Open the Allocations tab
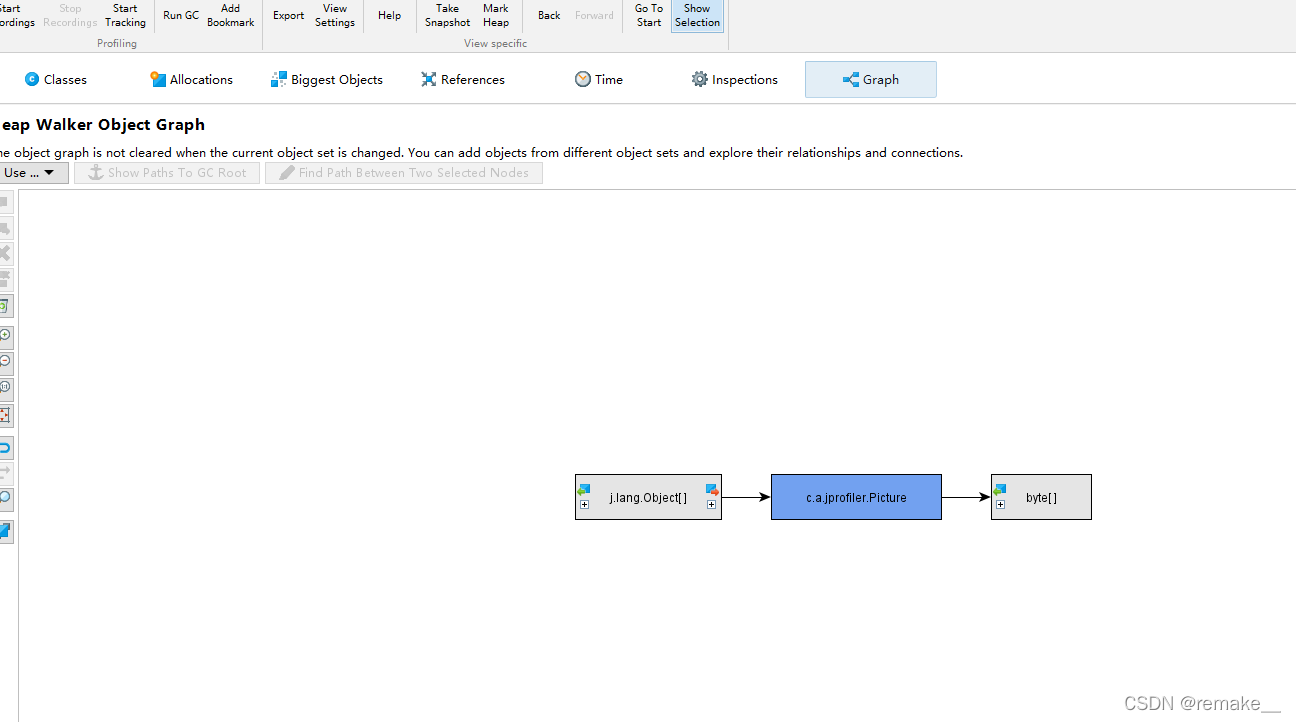 (191, 79)
